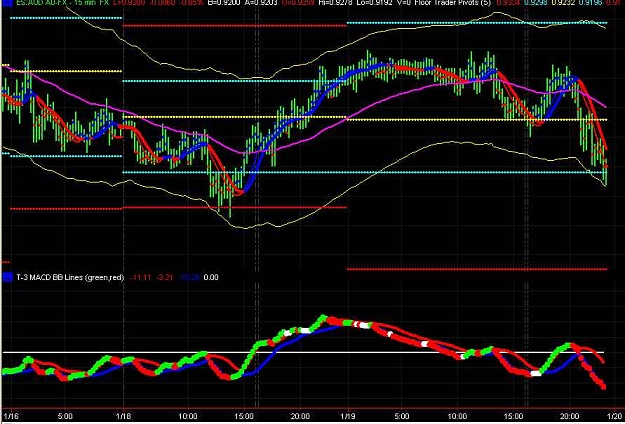
Task: Click the 1/16 date on time axis
Action: point(13,416)
